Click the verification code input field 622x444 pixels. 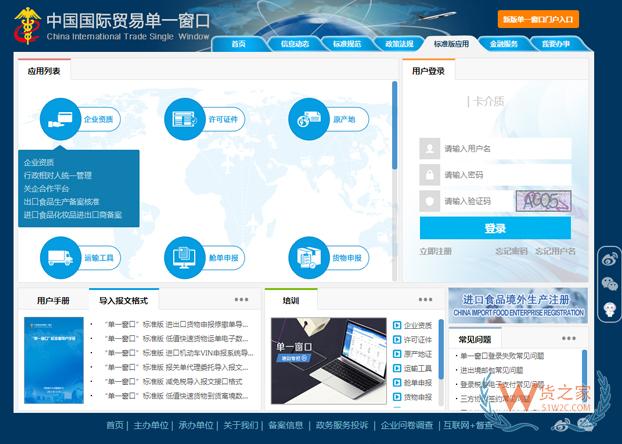click(x=478, y=201)
